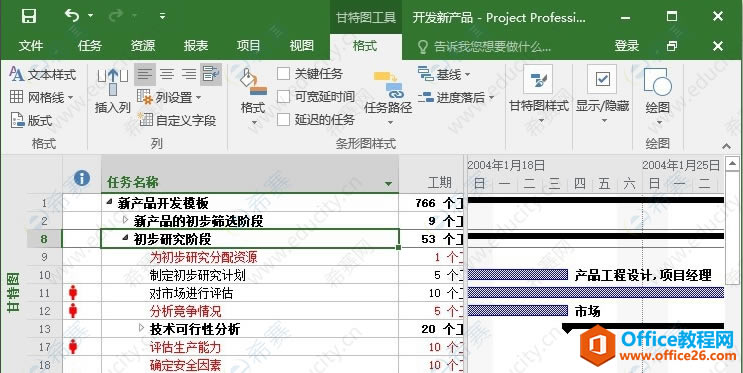743x373 pixels.
Task: Enable the 关键任务 checkbox
Action: (283, 74)
